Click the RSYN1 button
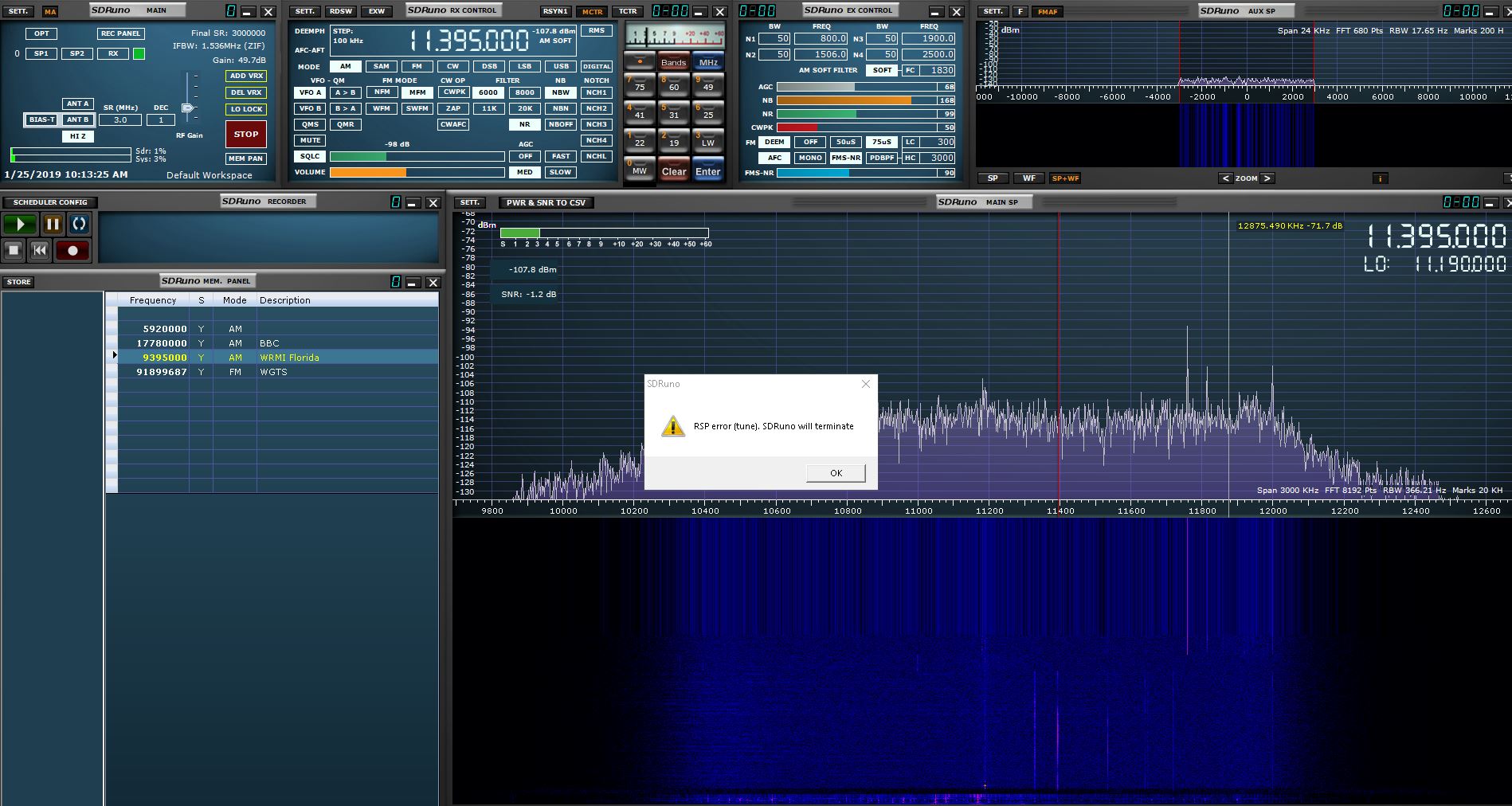Image resolution: width=1512 pixels, height=806 pixels. point(555,11)
